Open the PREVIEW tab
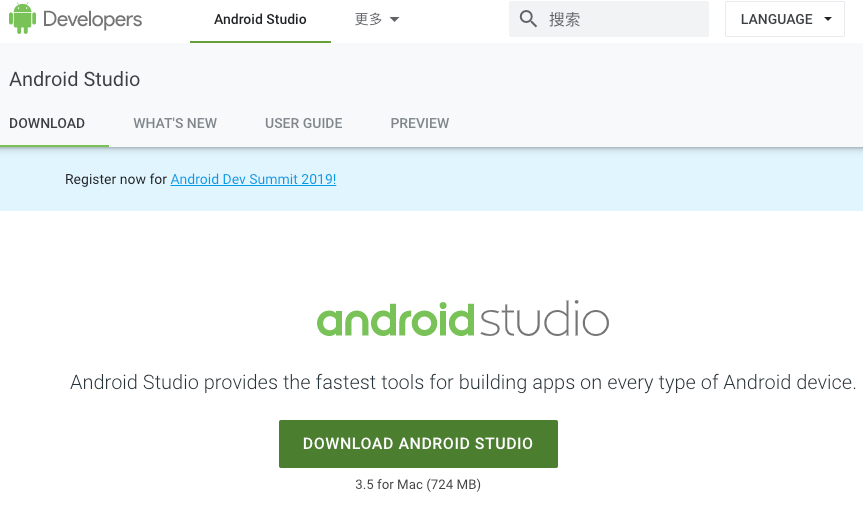The image size is (863, 510). [420, 123]
